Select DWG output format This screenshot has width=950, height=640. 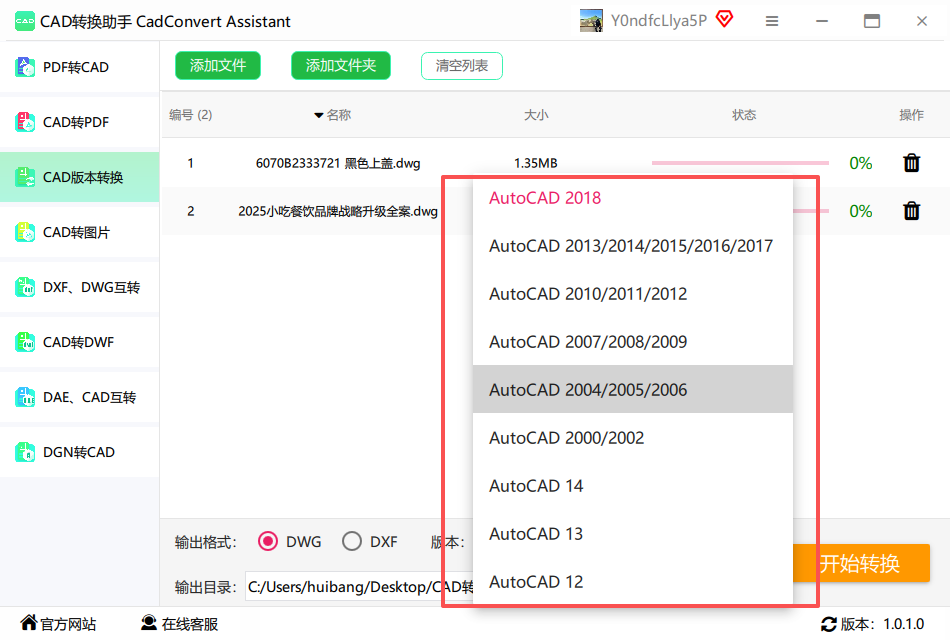click(x=268, y=541)
